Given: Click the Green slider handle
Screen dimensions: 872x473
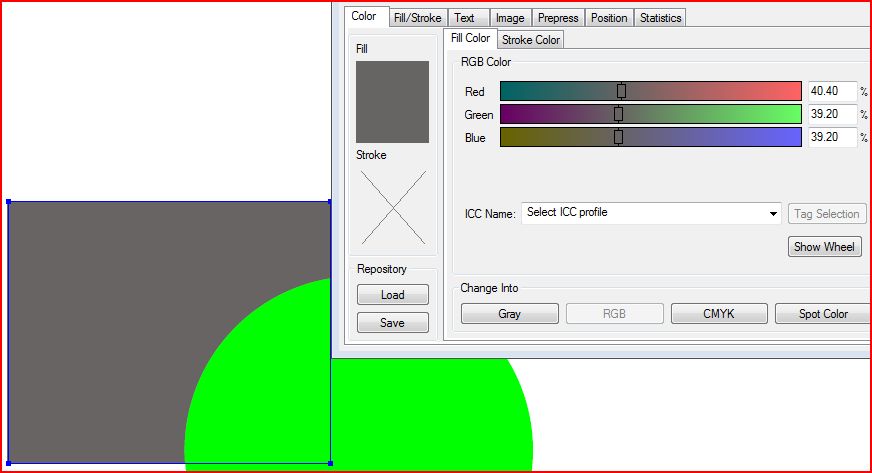Looking at the screenshot, I should [618, 114].
